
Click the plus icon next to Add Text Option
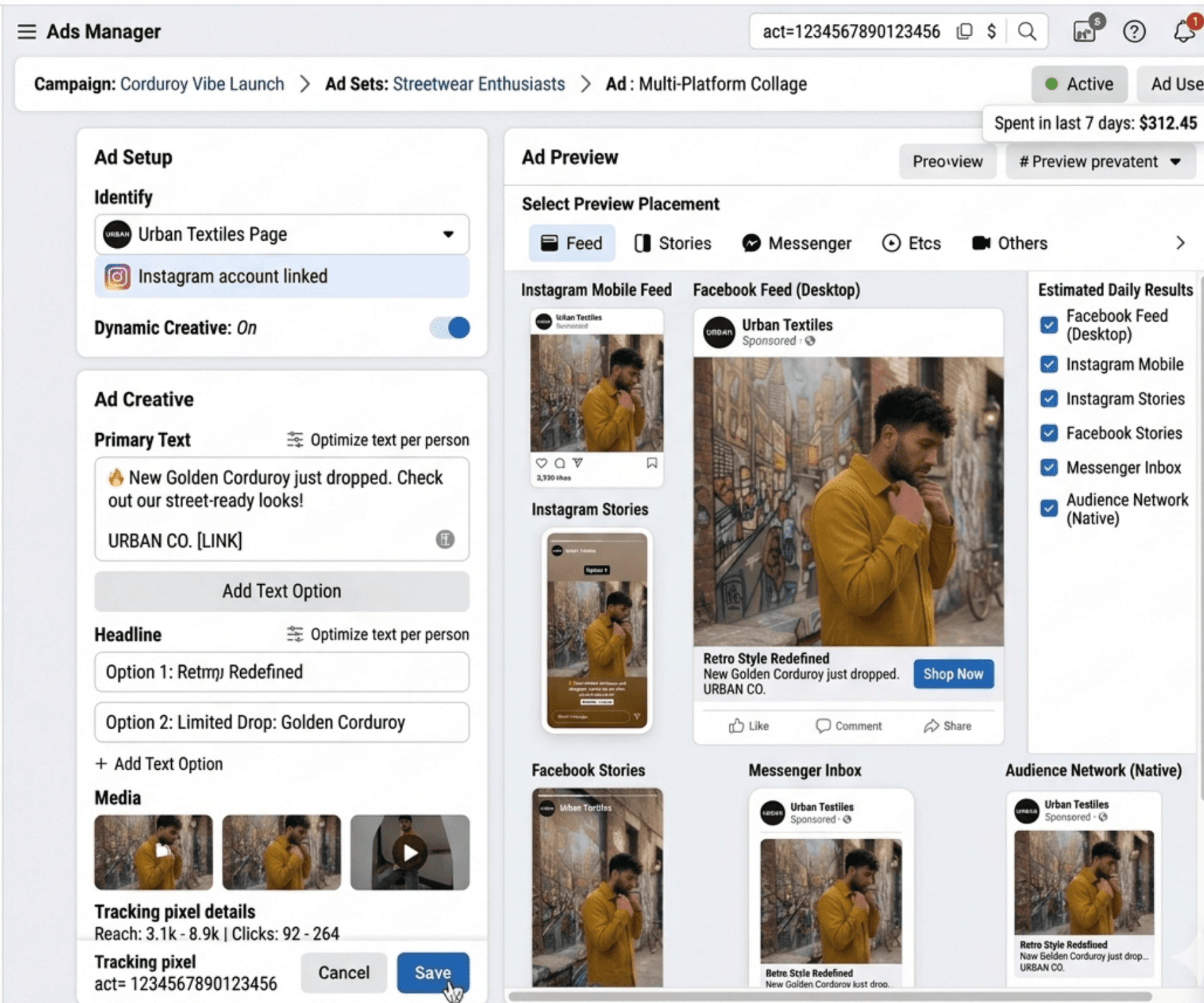click(x=101, y=764)
